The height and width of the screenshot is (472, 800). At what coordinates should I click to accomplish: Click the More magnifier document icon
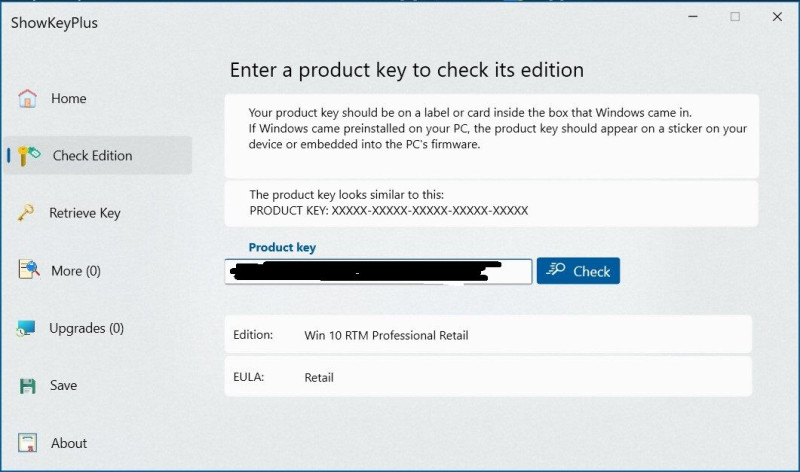click(29, 269)
